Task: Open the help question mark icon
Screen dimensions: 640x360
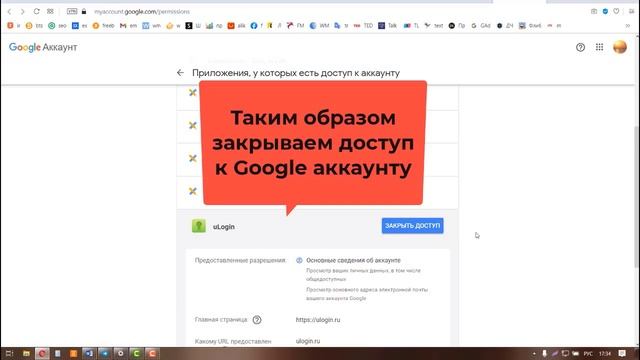Action: [x=580, y=47]
